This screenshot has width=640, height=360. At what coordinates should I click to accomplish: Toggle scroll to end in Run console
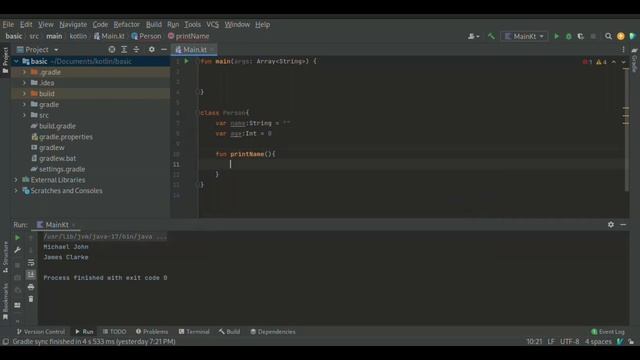coord(31,275)
